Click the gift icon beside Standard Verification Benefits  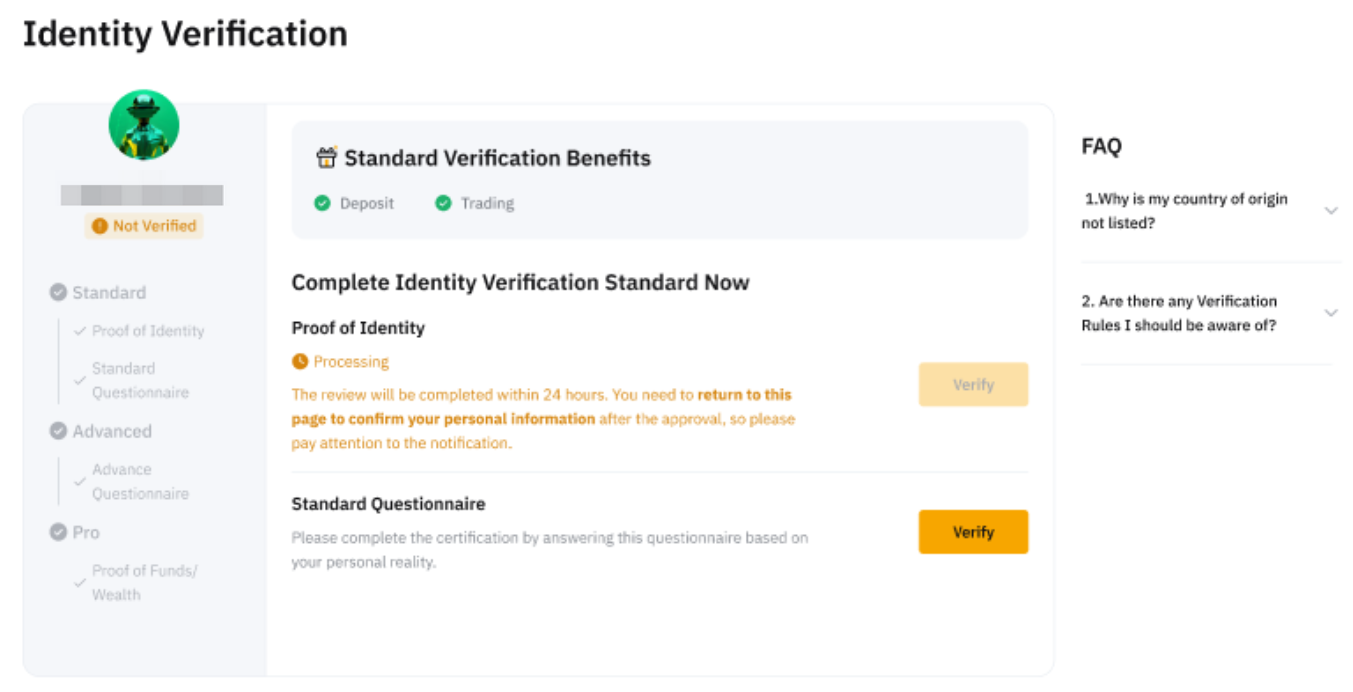[326, 158]
